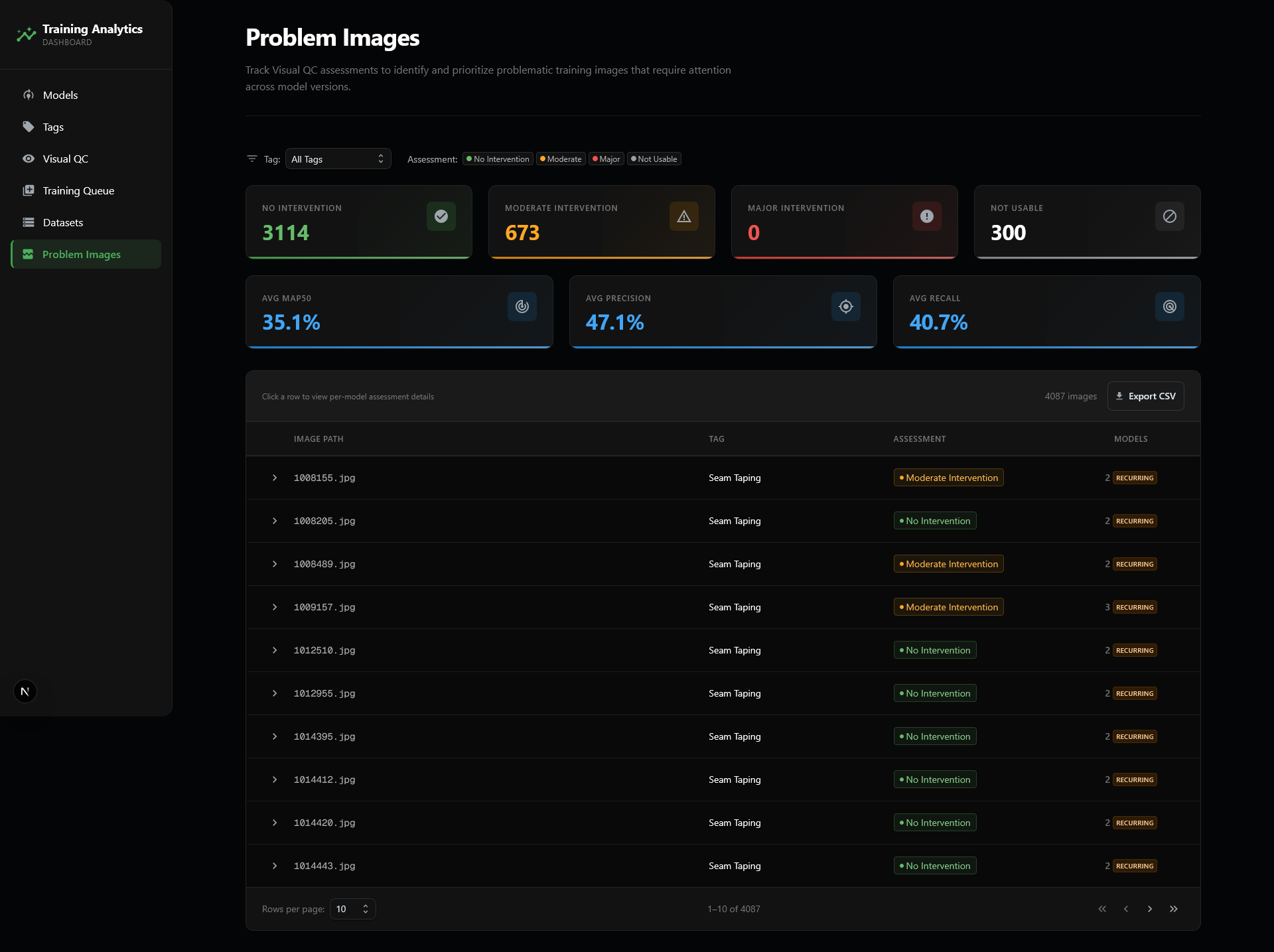Expand row 1014395.jpg
The height and width of the screenshot is (952, 1274).
coord(275,736)
